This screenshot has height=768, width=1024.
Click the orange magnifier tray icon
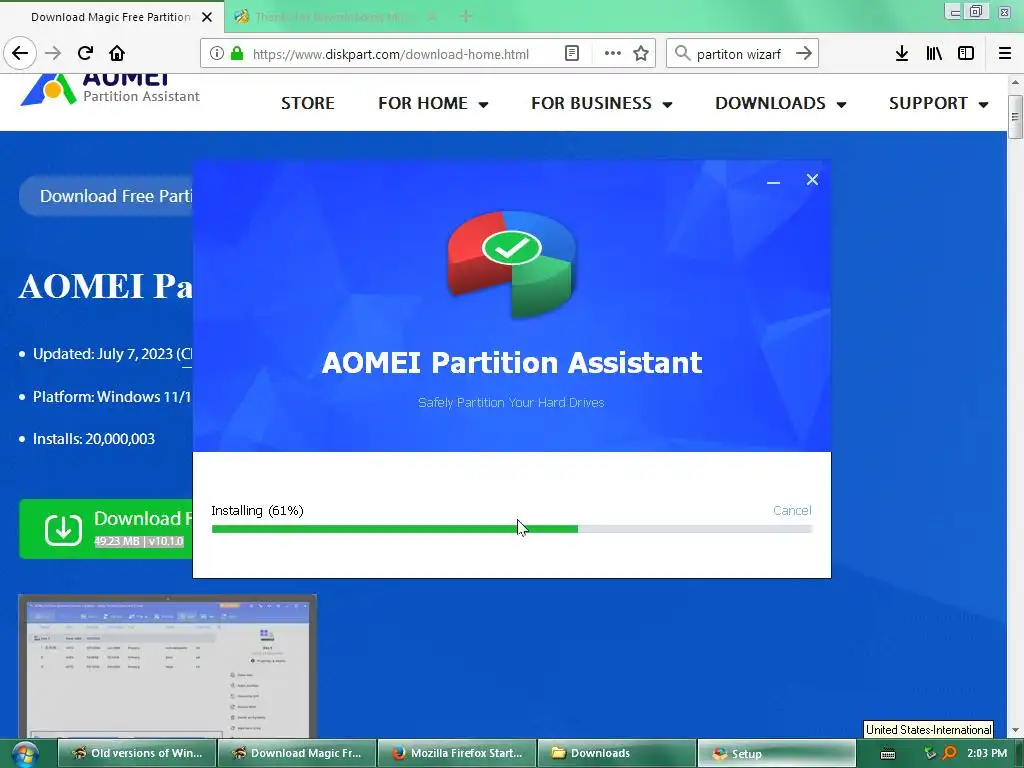[950, 753]
